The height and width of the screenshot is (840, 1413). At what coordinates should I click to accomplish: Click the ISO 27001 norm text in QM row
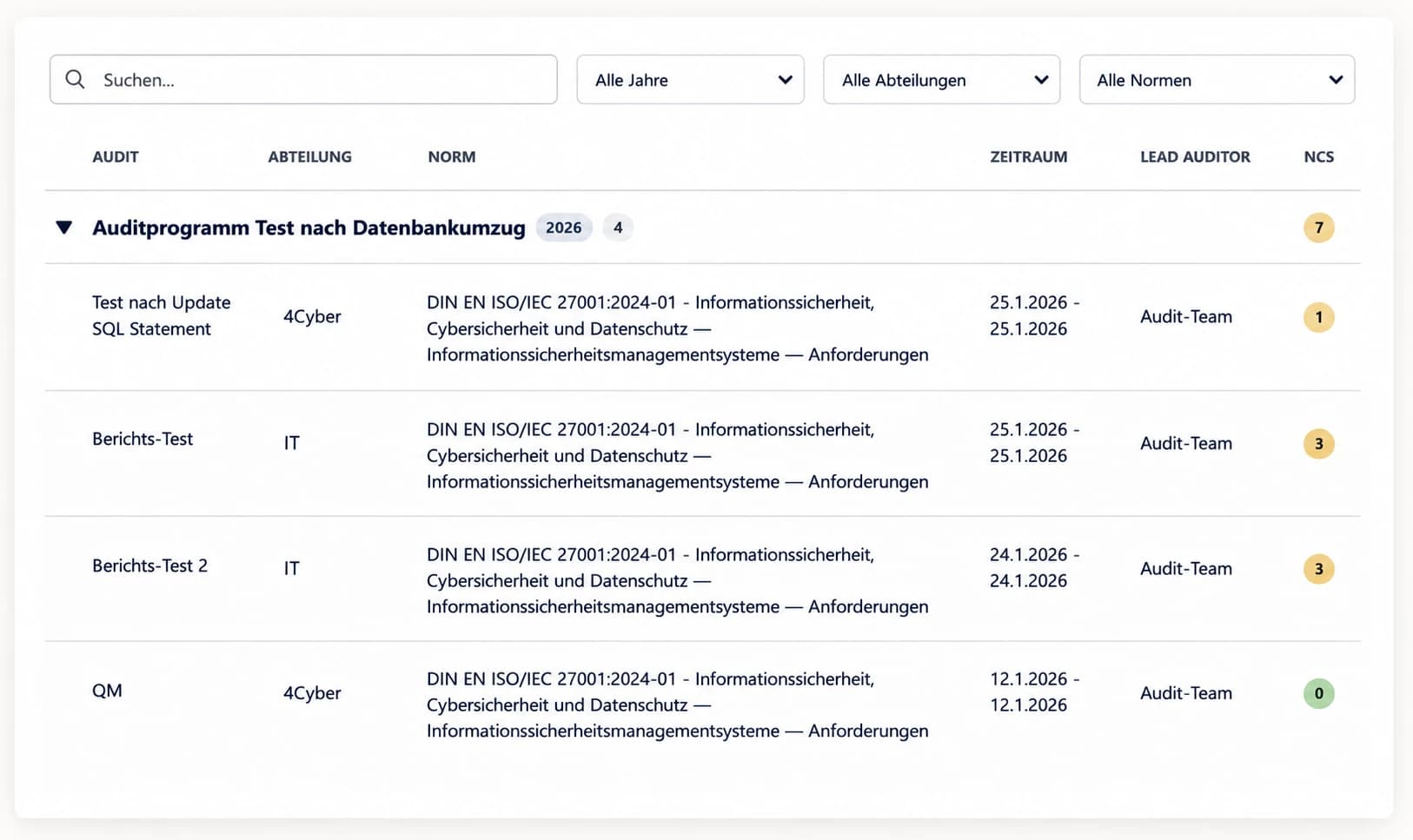pyautogui.click(x=678, y=704)
